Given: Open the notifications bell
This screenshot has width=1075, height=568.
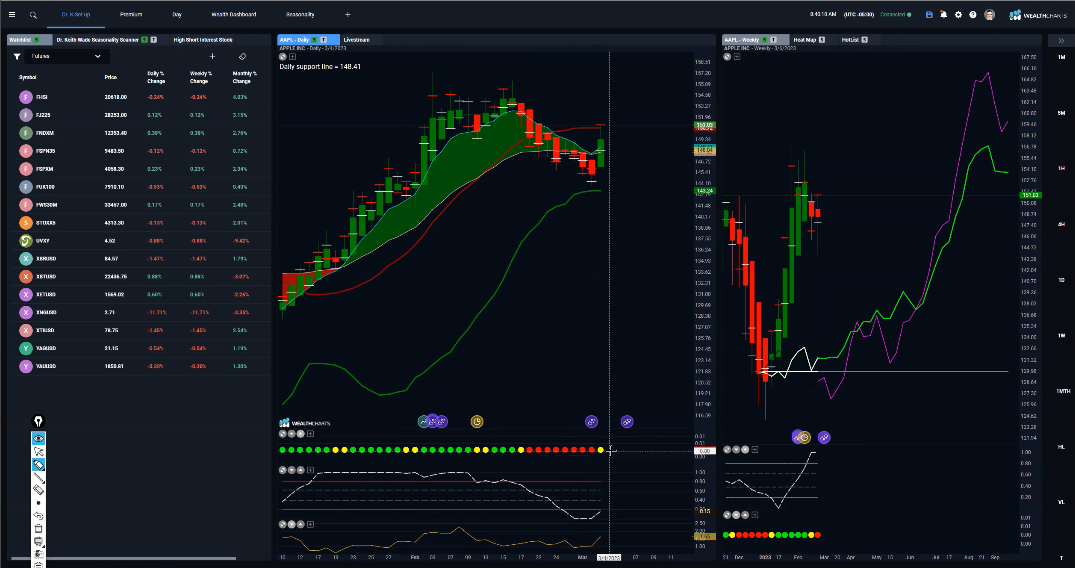Looking at the screenshot, I should (x=944, y=14).
